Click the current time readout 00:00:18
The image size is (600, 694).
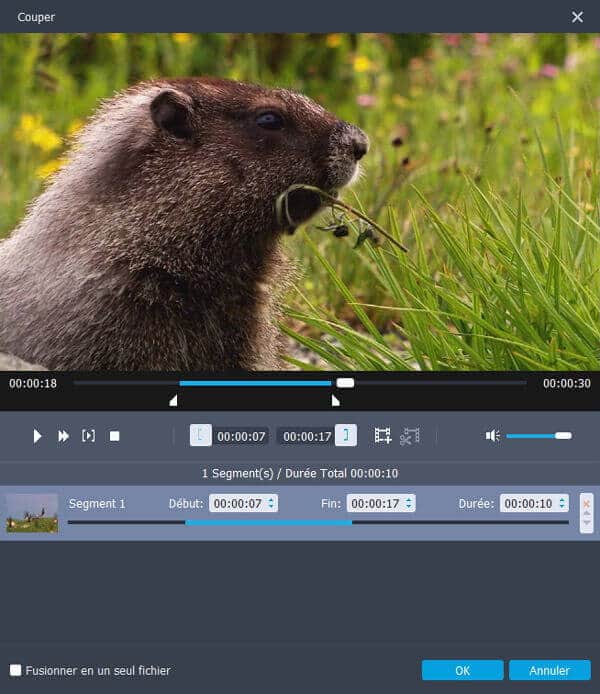pyautogui.click(x=33, y=383)
